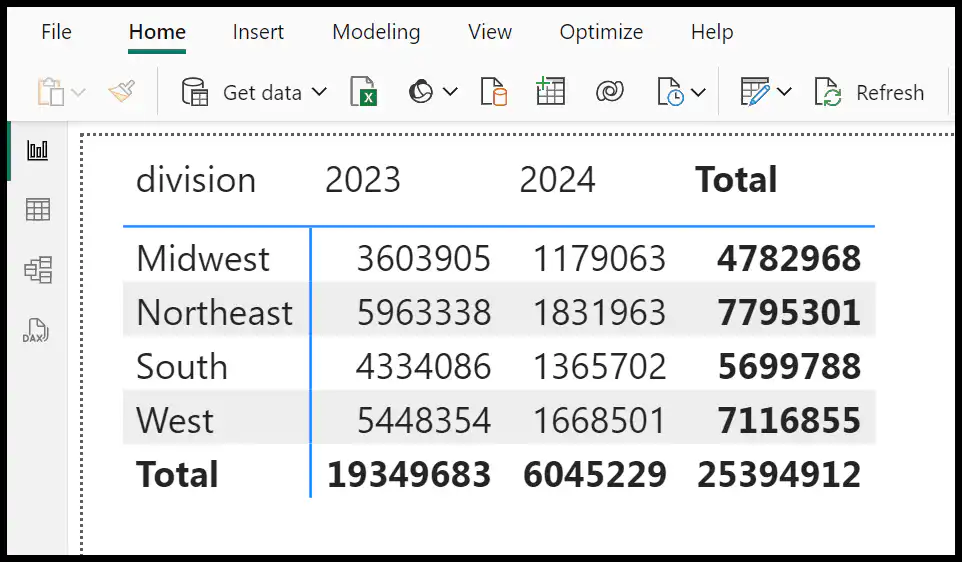
Task: Click the Format painter brush icon
Action: pyautogui.click(x=122, y=92)
